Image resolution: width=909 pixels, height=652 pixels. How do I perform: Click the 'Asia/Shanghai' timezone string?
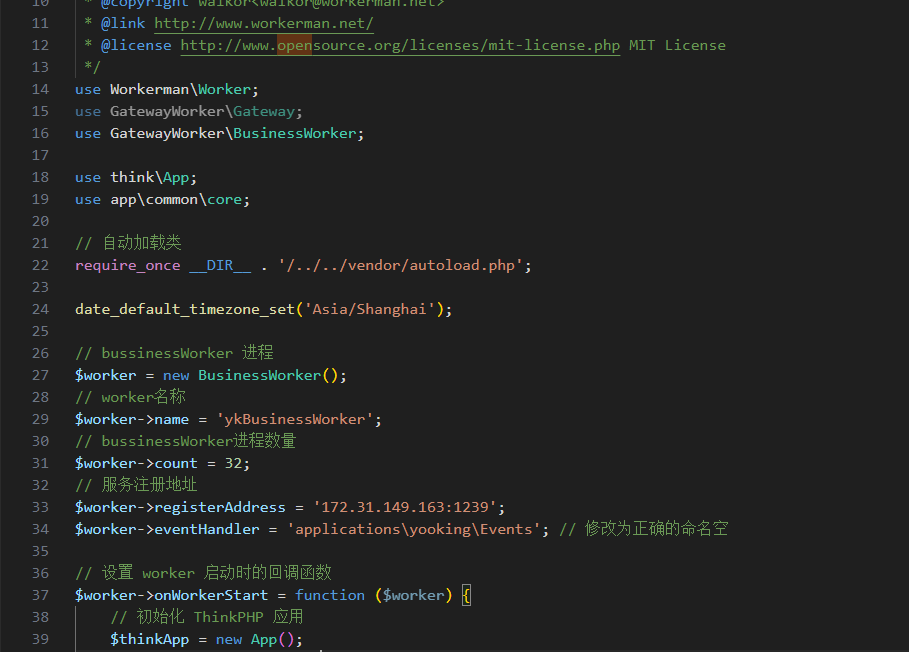pyautogui.click(x=374, y=309)
